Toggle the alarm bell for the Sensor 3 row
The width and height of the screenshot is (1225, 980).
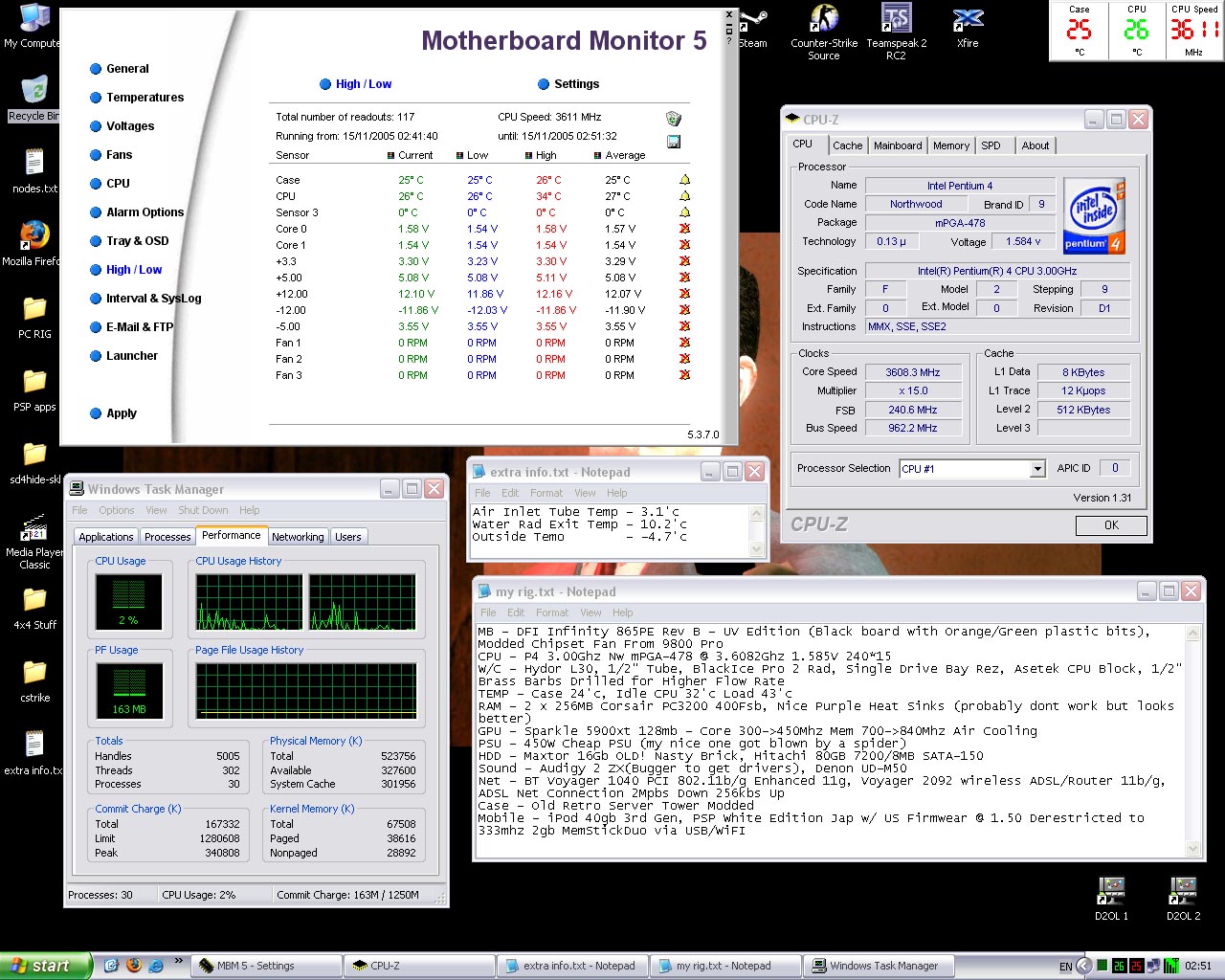point(684,212)
